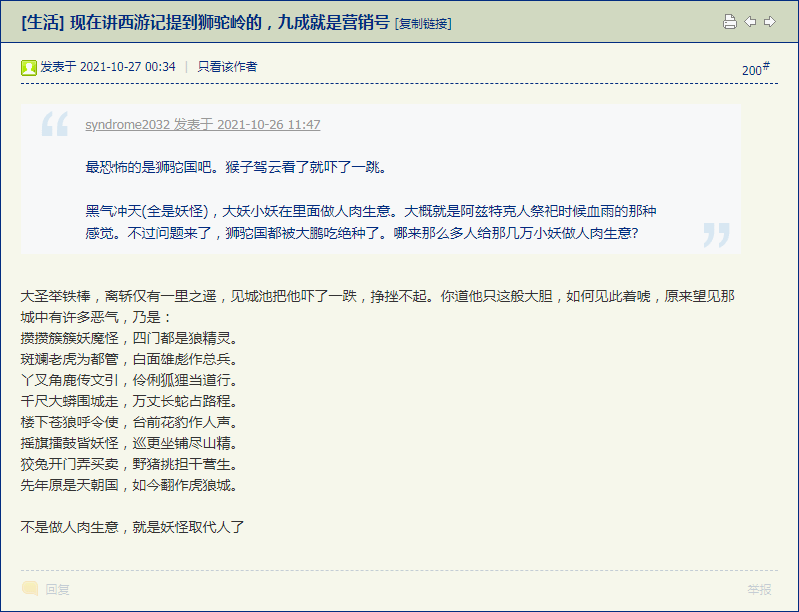Click quoted line starting 感觉。不过问题来了
The height and width of the screenshot is (612, 799).
361,233
